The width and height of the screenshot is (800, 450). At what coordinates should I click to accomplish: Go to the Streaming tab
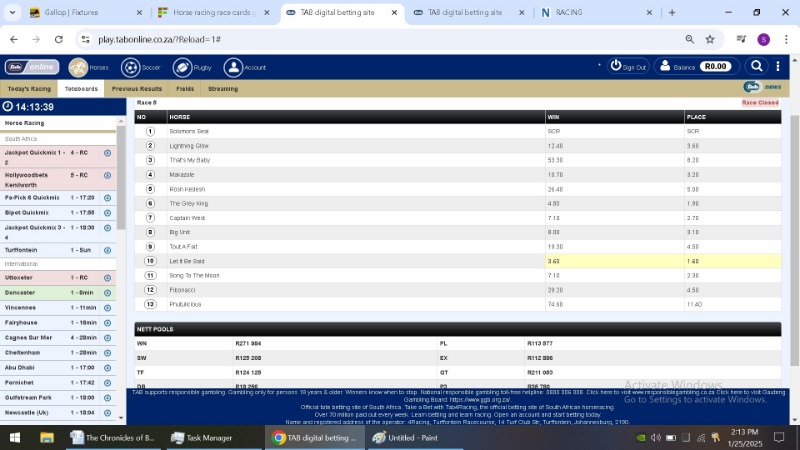[x=222, y=88]
